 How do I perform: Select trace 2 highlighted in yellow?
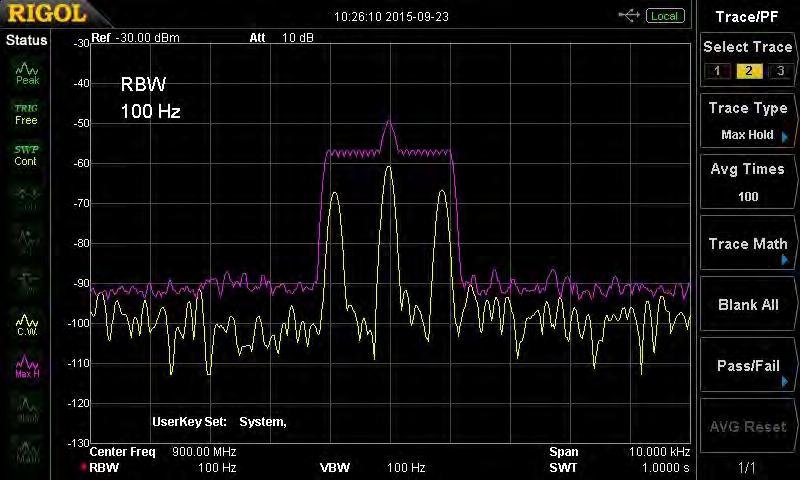(748, 71)
